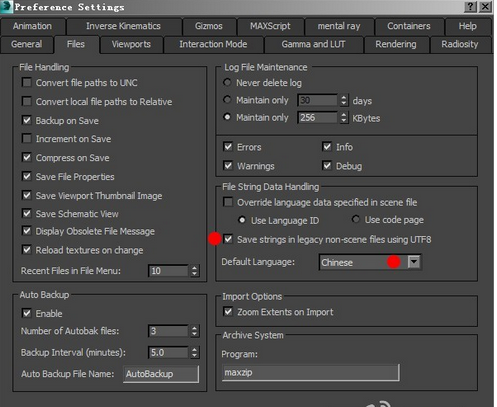This screenshot has width=497, height=407.
Task: Switch to the Animation tab
Action: pos(32,26)
